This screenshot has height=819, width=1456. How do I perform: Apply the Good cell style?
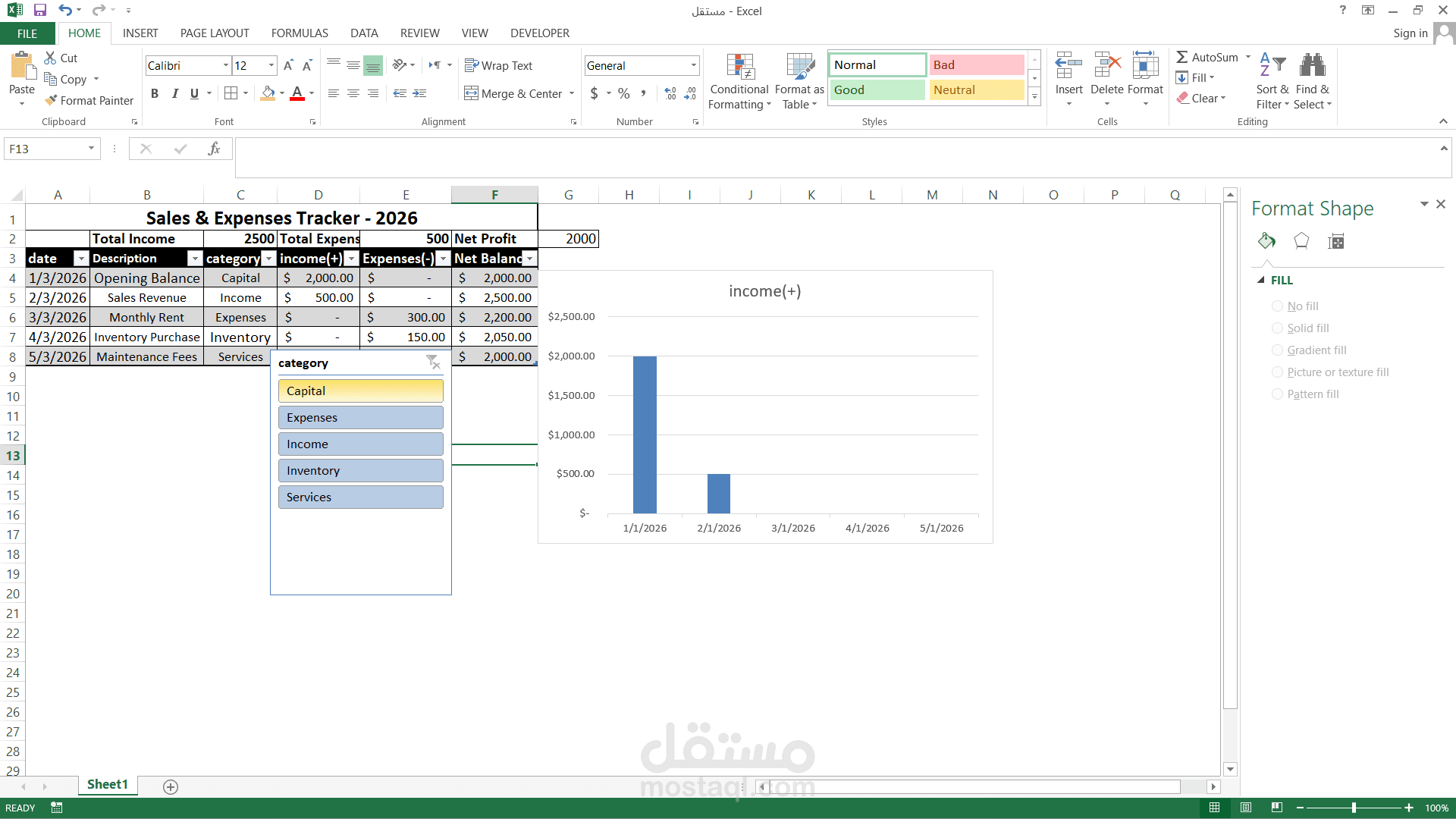coord(877,90)
